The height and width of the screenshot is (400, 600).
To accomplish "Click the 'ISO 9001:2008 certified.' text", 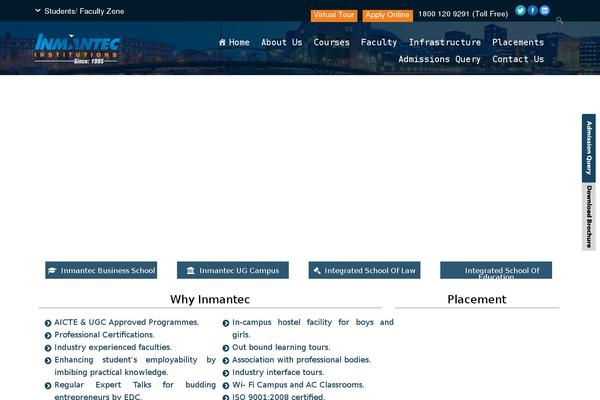I will [279, 397].
